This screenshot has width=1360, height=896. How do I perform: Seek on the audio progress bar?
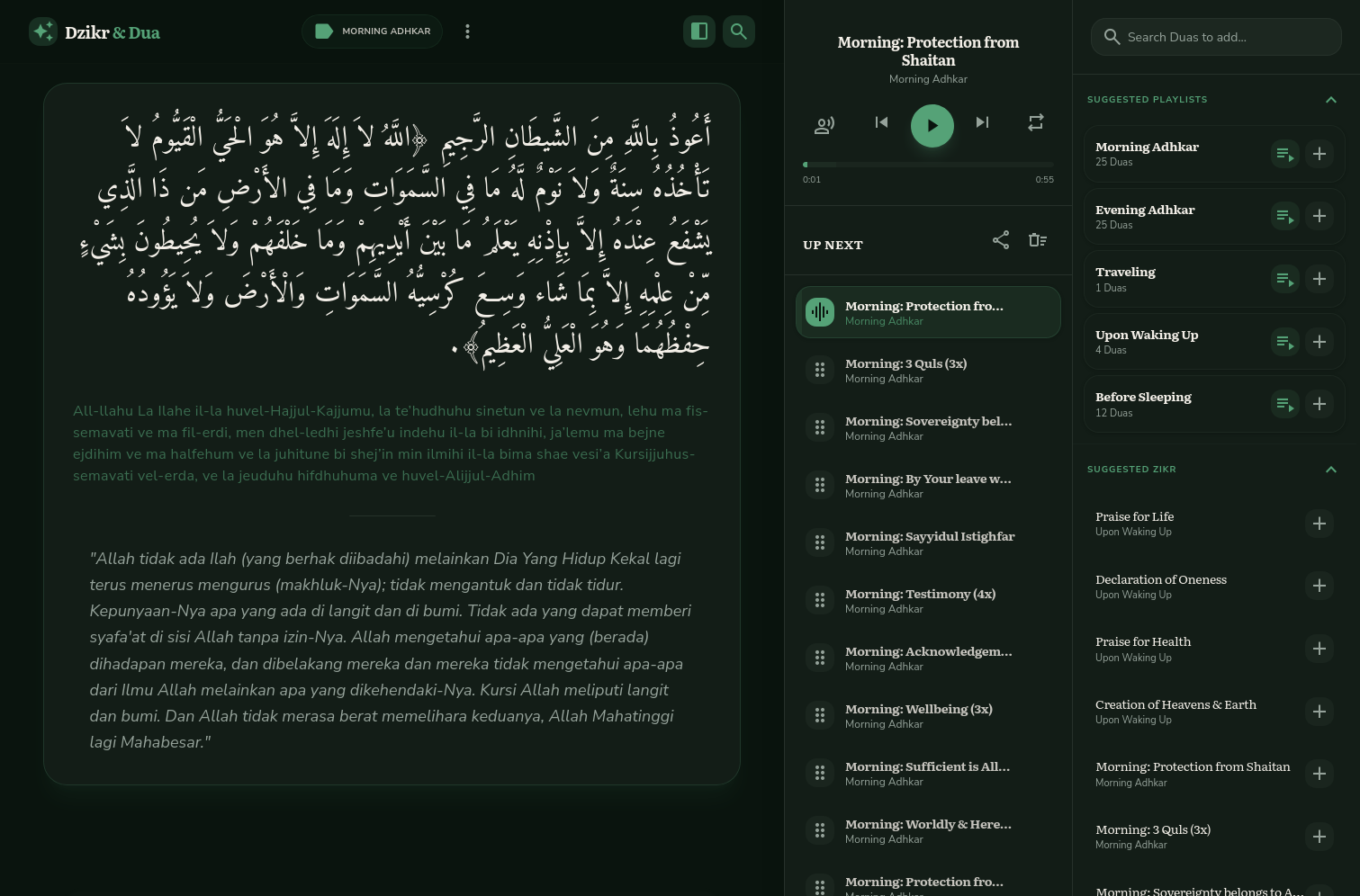pyautogui.click(x=928, y=165)
